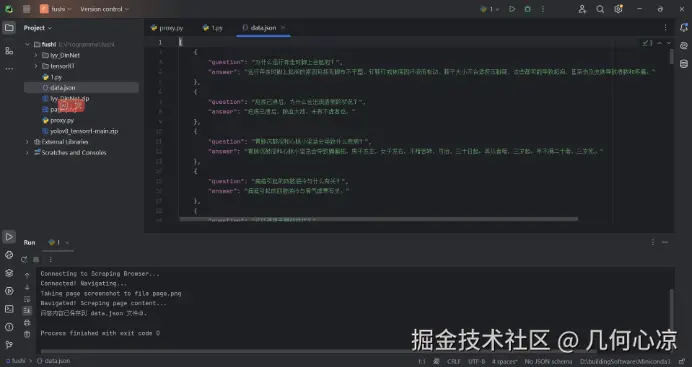
Task: Click the editor horizontal scrollbar
Action: 378,219
